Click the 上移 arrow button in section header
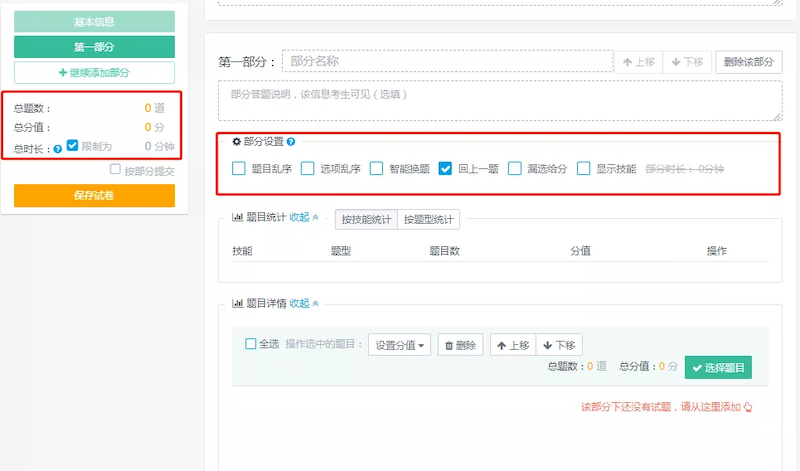The height and width of the screenshot is (471, 800). 639,62
